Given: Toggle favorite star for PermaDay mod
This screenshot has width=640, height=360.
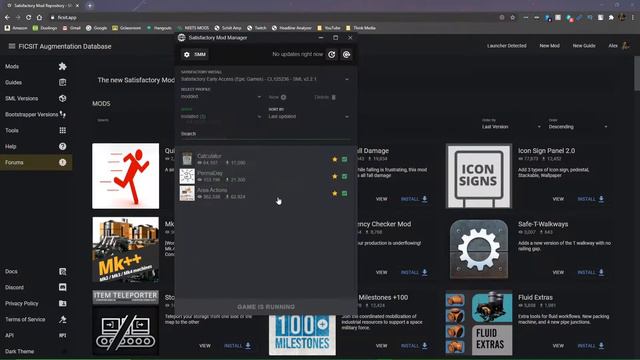Looking at the screenshot, I should (x=335, y=176).
